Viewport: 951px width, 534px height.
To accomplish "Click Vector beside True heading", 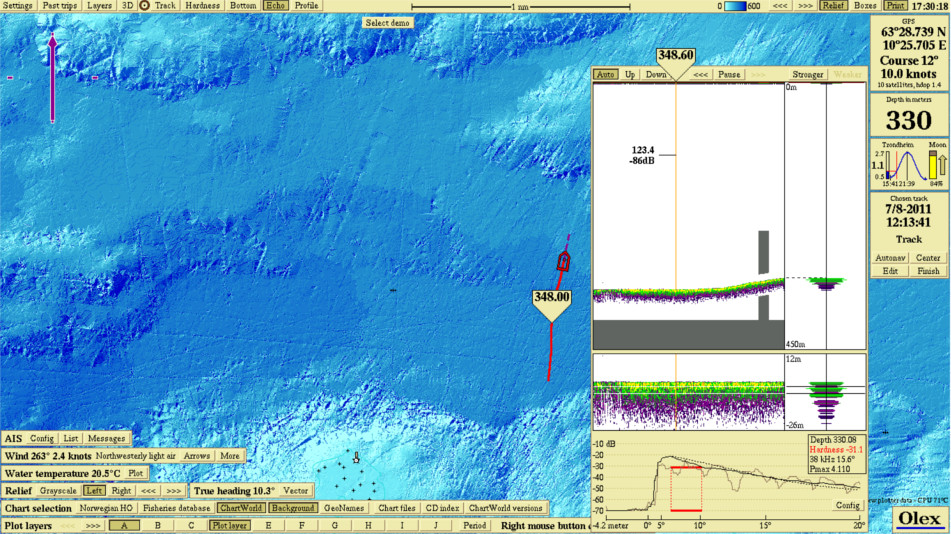I will tap(295, 490).
